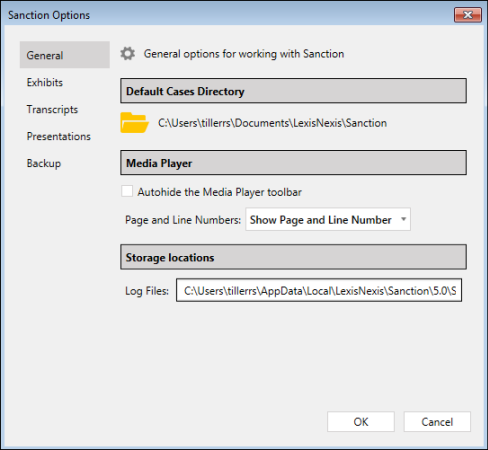
Task: Dismiss the dialog using Cancel
Action: (437, 422)
